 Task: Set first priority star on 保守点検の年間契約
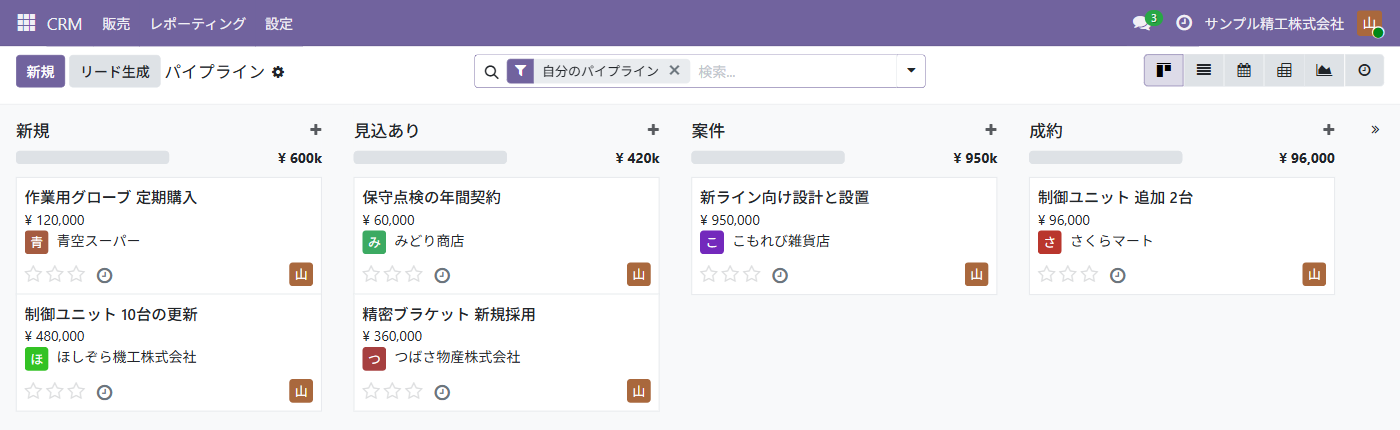point(372,275)
